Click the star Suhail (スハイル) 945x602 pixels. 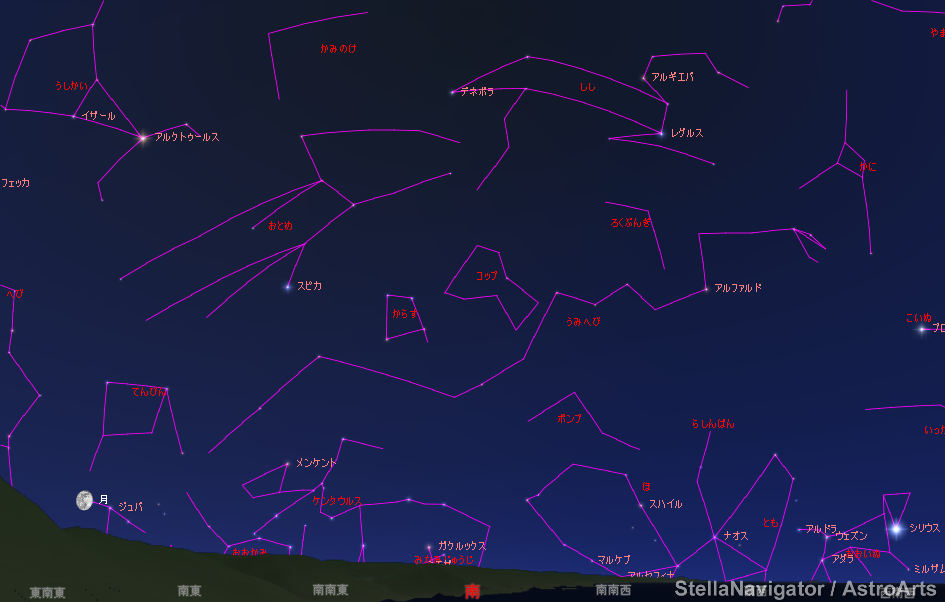641,505
